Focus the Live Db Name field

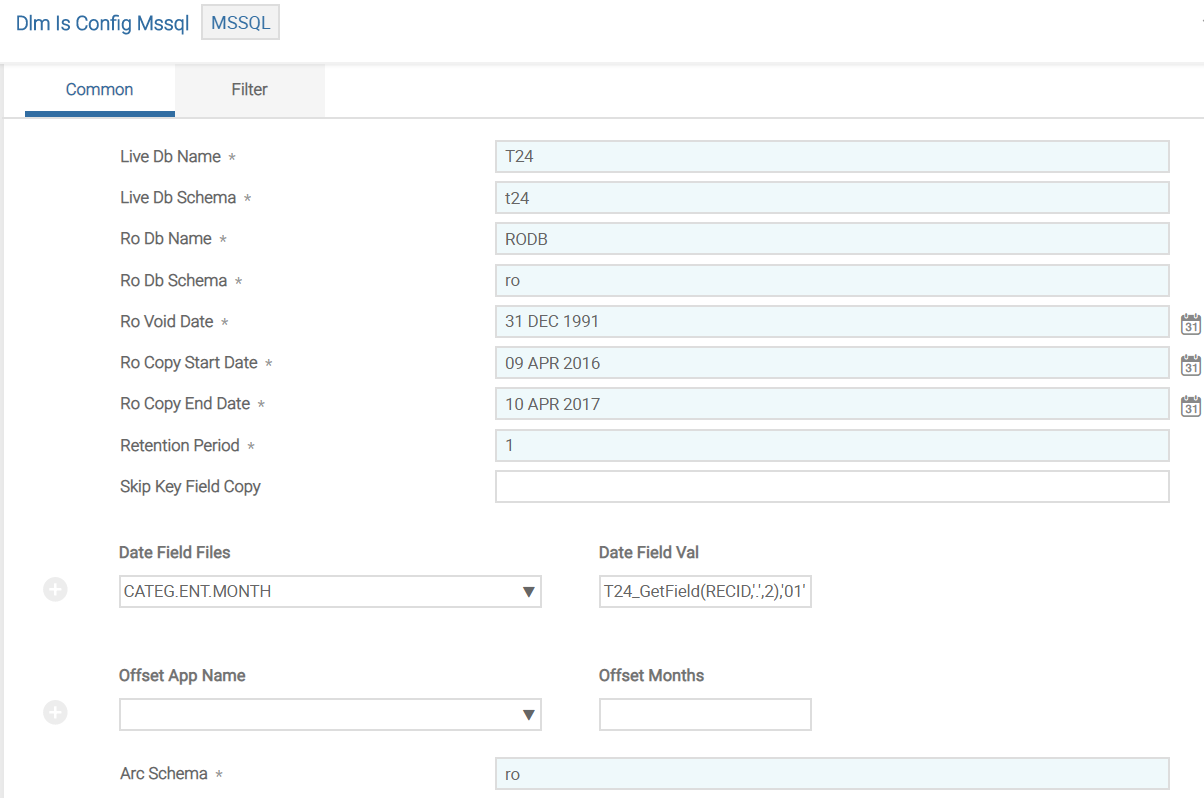point(831,157)
